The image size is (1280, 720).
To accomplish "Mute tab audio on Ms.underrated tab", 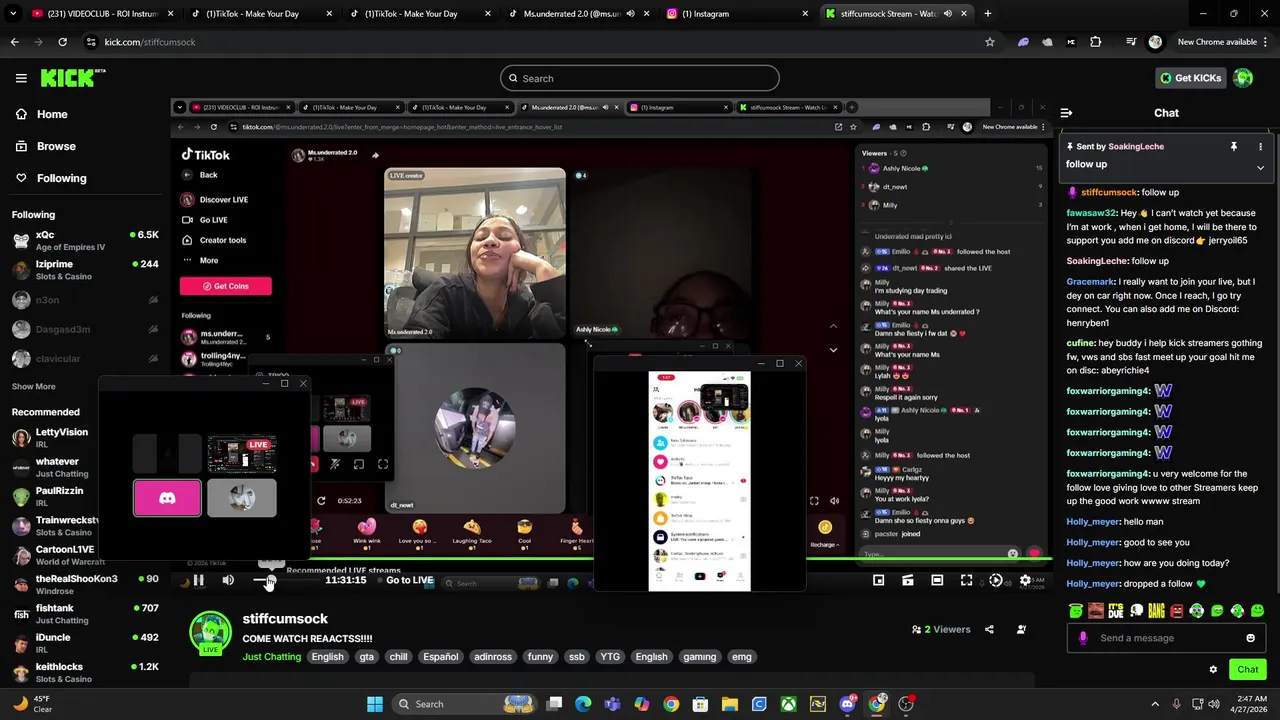I will (x=630, y=14).
